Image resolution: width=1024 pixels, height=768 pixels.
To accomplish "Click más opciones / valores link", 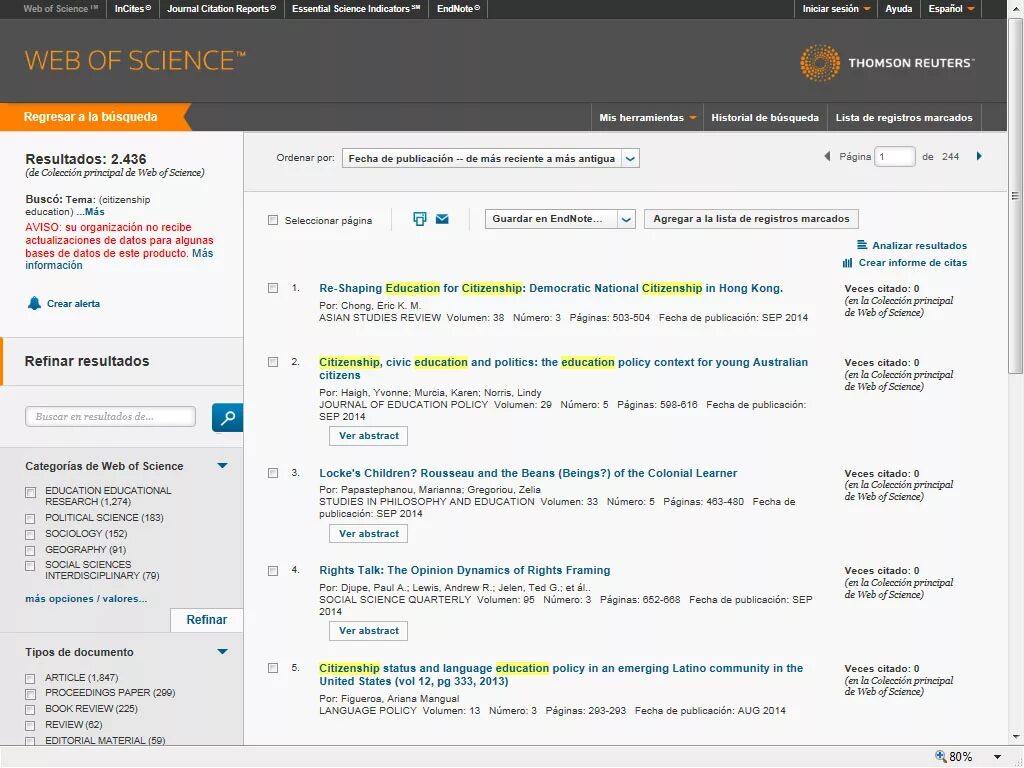I will 86,598.
